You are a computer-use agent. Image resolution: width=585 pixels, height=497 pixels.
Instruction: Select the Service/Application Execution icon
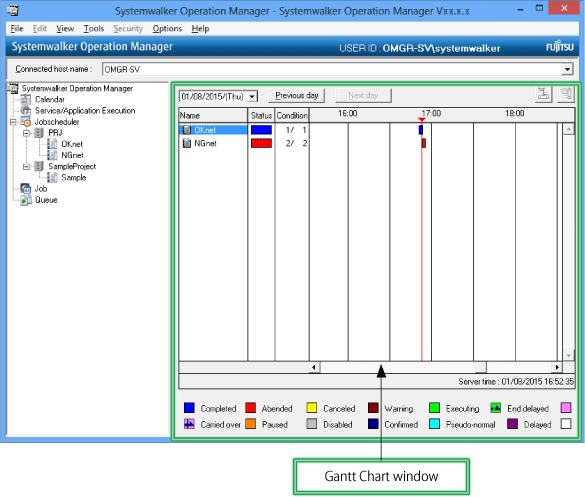coord(26,110)
